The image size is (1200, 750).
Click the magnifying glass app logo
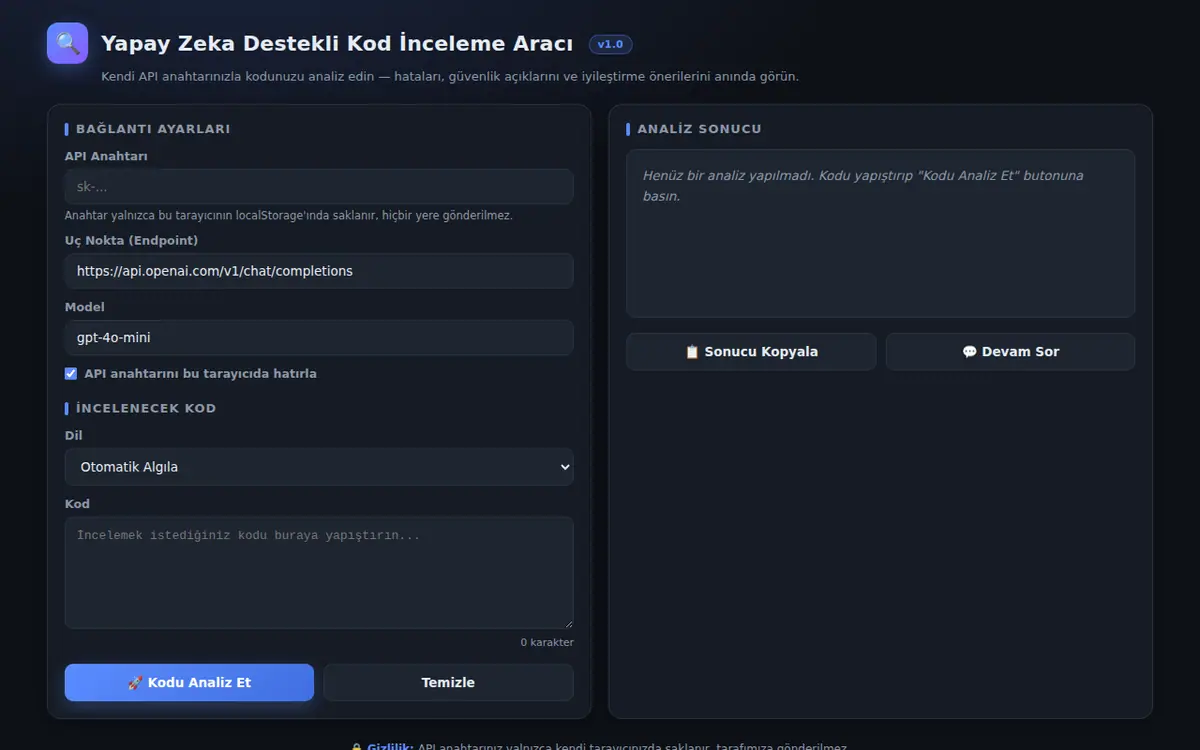pos(68,43)
